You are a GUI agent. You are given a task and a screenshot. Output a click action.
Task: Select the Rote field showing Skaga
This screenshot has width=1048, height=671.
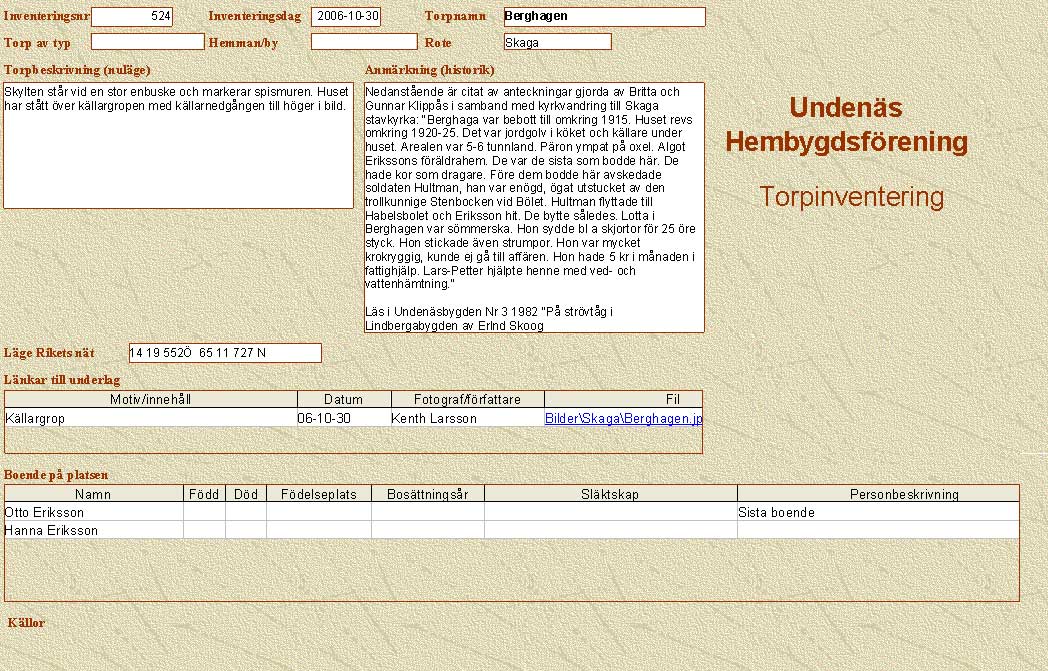557,42
